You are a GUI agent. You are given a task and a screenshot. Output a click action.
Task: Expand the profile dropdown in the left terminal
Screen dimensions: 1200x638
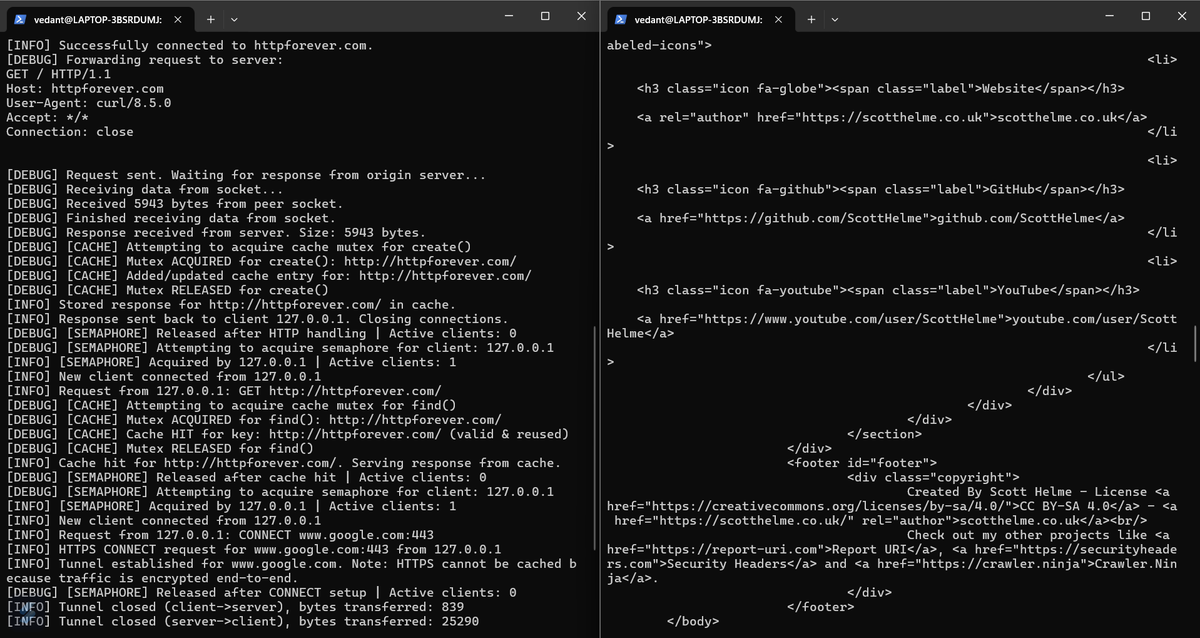click(234, 18)
